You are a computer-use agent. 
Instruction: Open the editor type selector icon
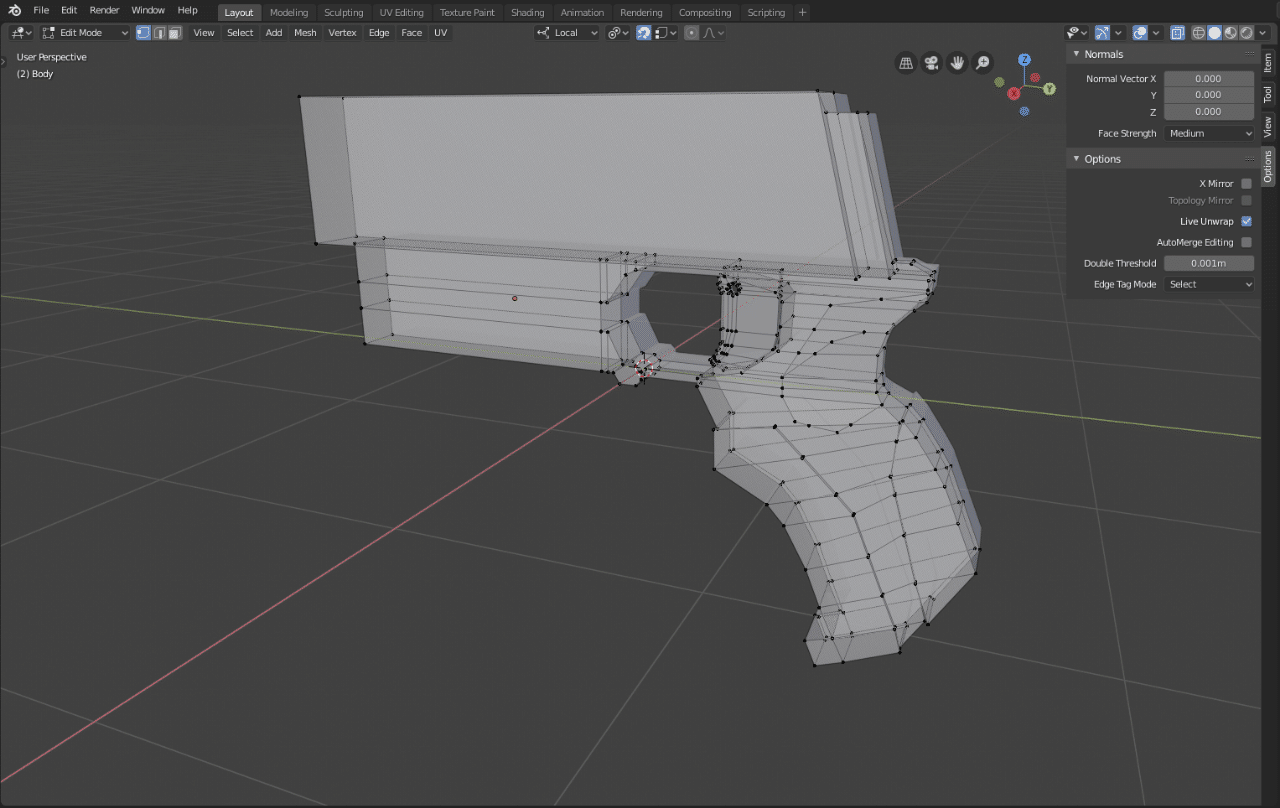[21, 33]
